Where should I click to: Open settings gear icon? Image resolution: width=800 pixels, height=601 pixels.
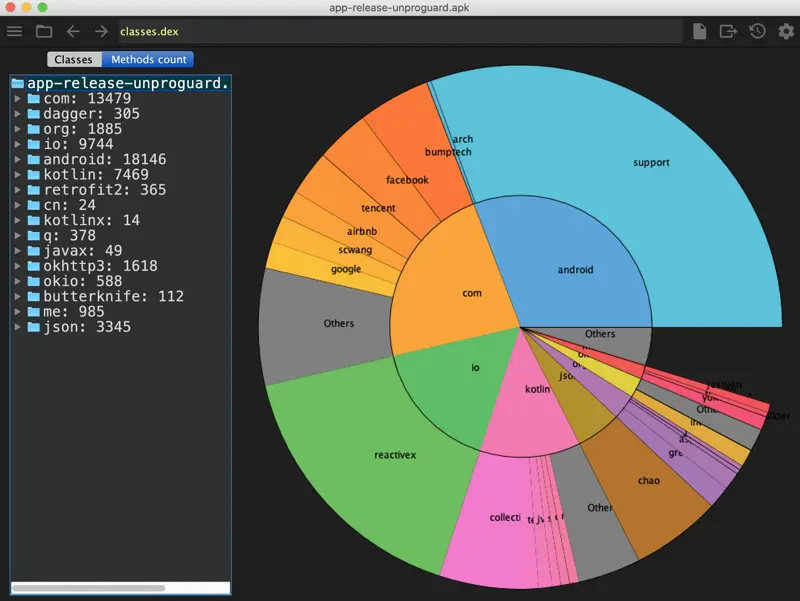[786, 32]
